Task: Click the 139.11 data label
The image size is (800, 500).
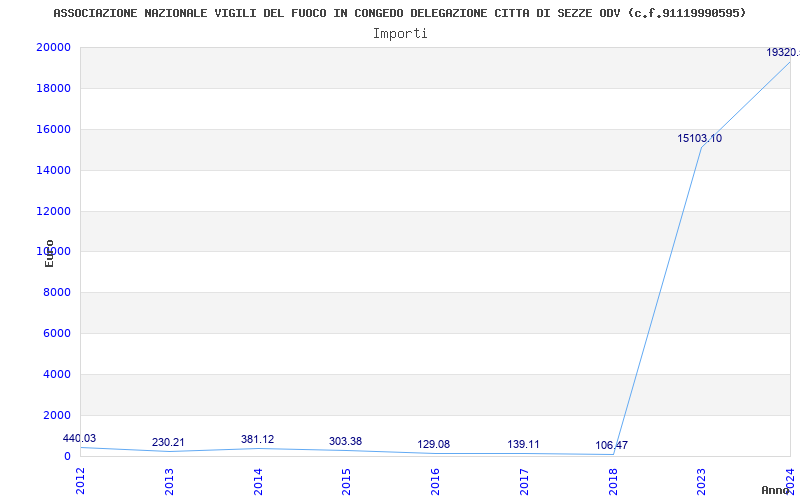Action: [523, 444]
